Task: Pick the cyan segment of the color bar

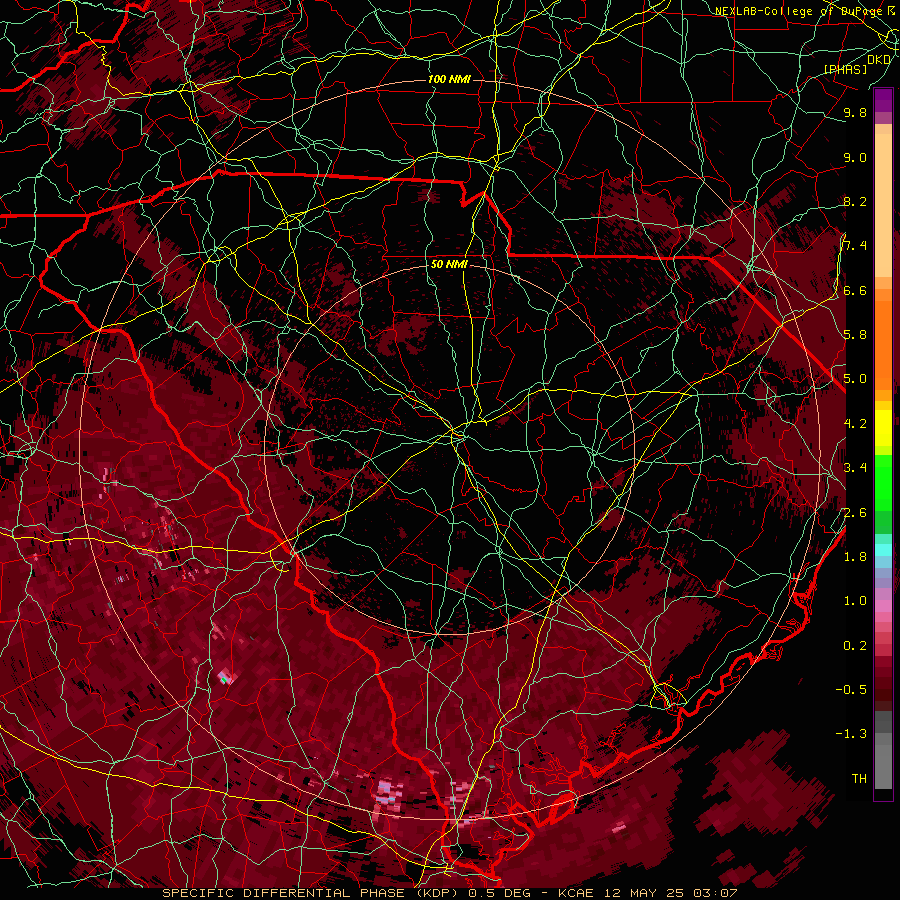Action: (883, 550)
